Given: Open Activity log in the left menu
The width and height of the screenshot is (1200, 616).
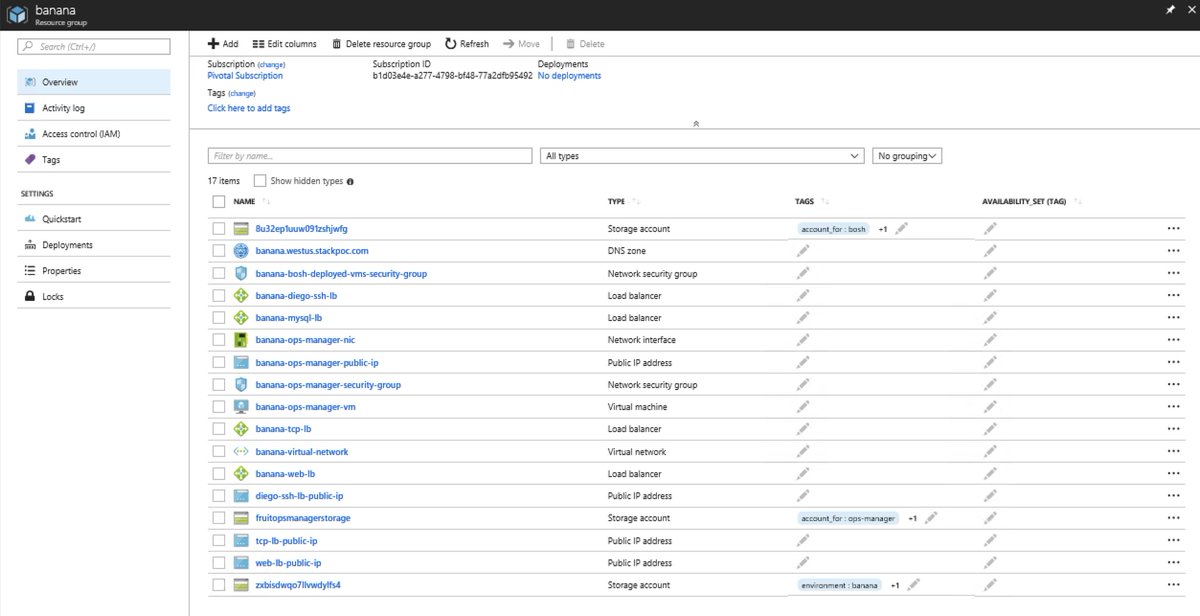Looking at the screenshot, I should [94, 108].
